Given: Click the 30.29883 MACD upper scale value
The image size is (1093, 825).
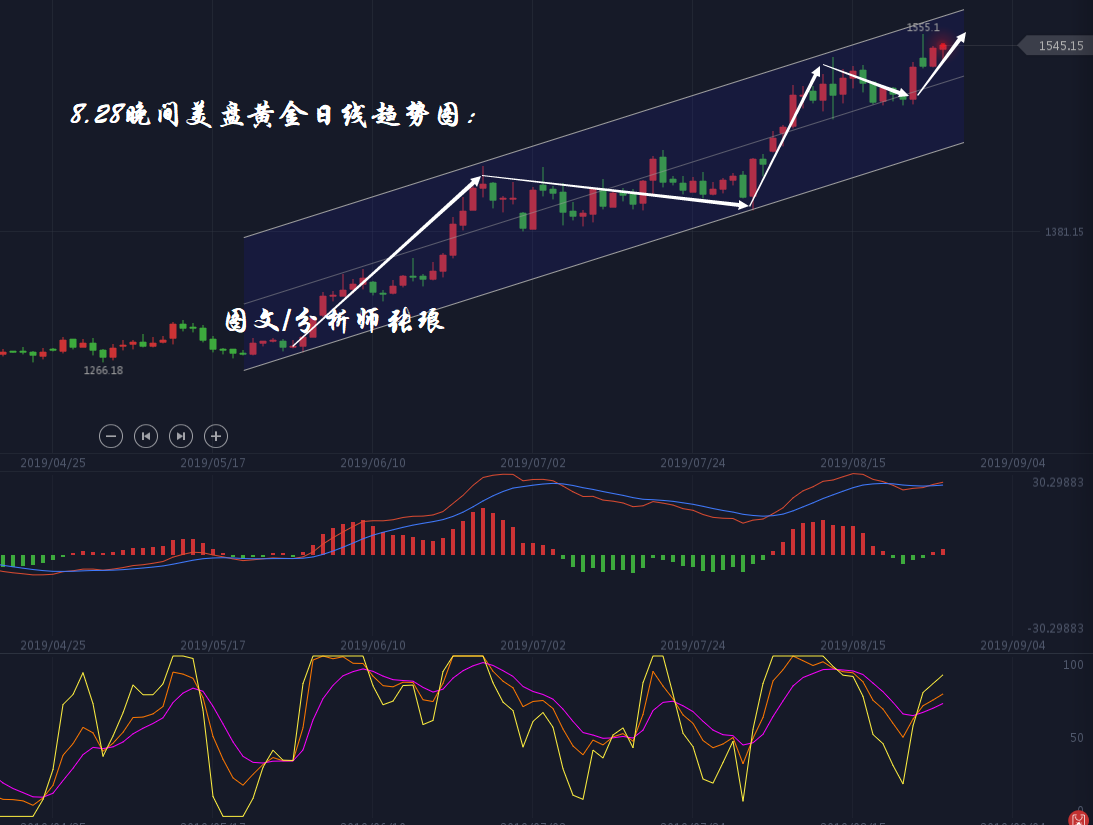Looking at the screenshot, I should [1057, 482].
